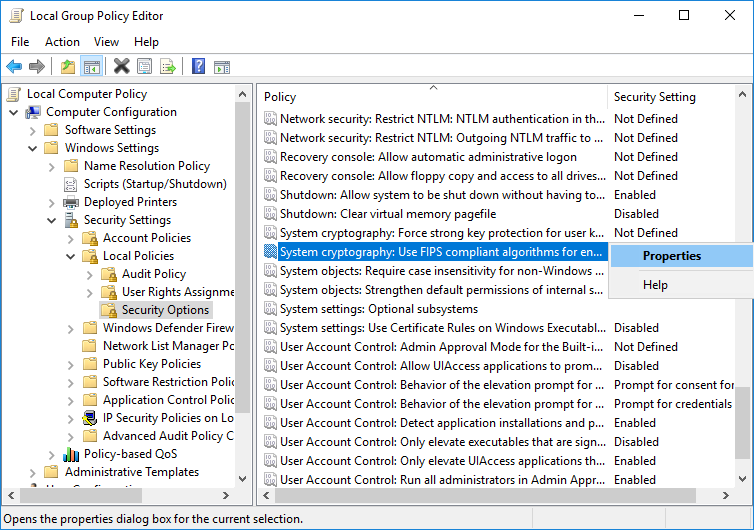Toggle the Show/Hide Action Pane icon

click(x=221, y=67)
